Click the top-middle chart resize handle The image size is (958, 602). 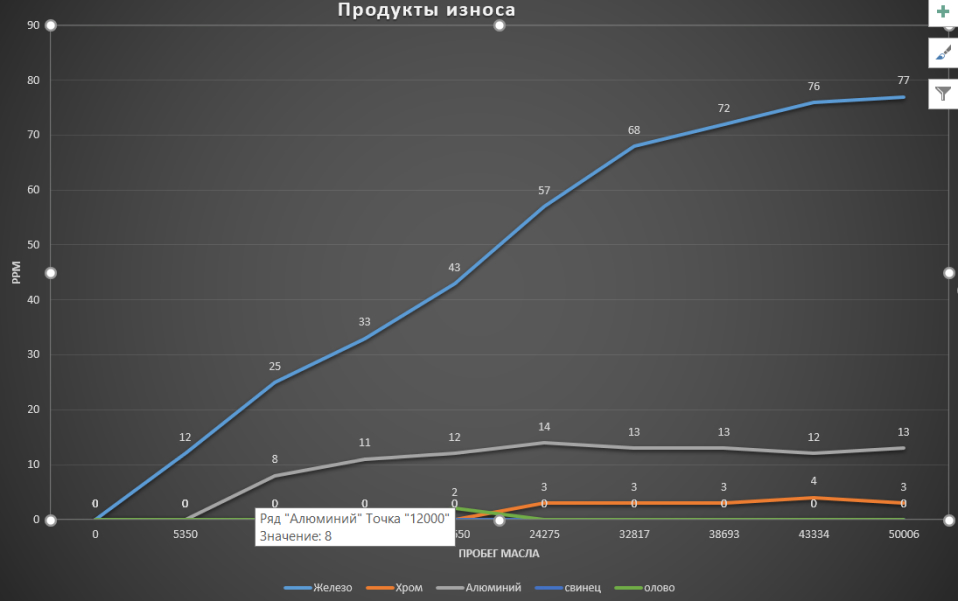point(499,25)
